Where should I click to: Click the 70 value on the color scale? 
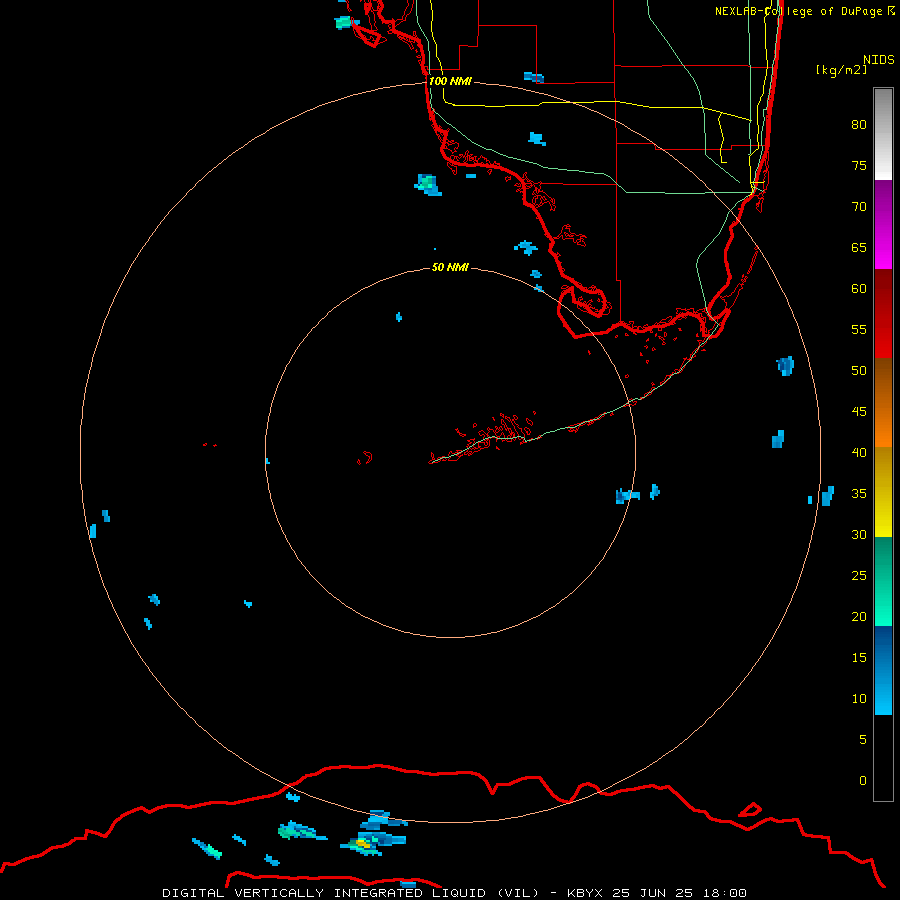tap(859, 207)
